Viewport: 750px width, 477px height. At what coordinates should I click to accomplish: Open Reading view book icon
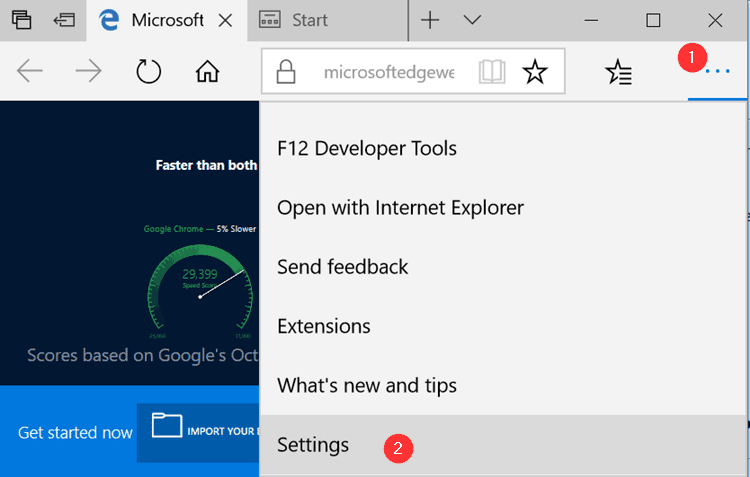(492, 72)
